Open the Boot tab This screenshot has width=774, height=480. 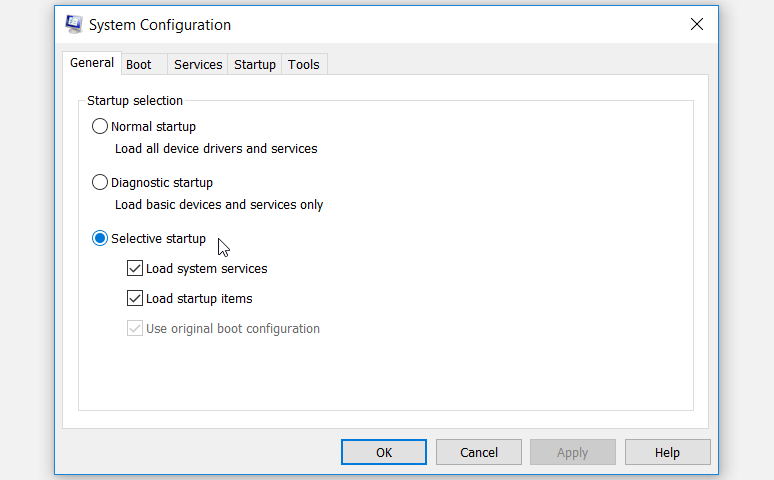[x=139, y=65]
